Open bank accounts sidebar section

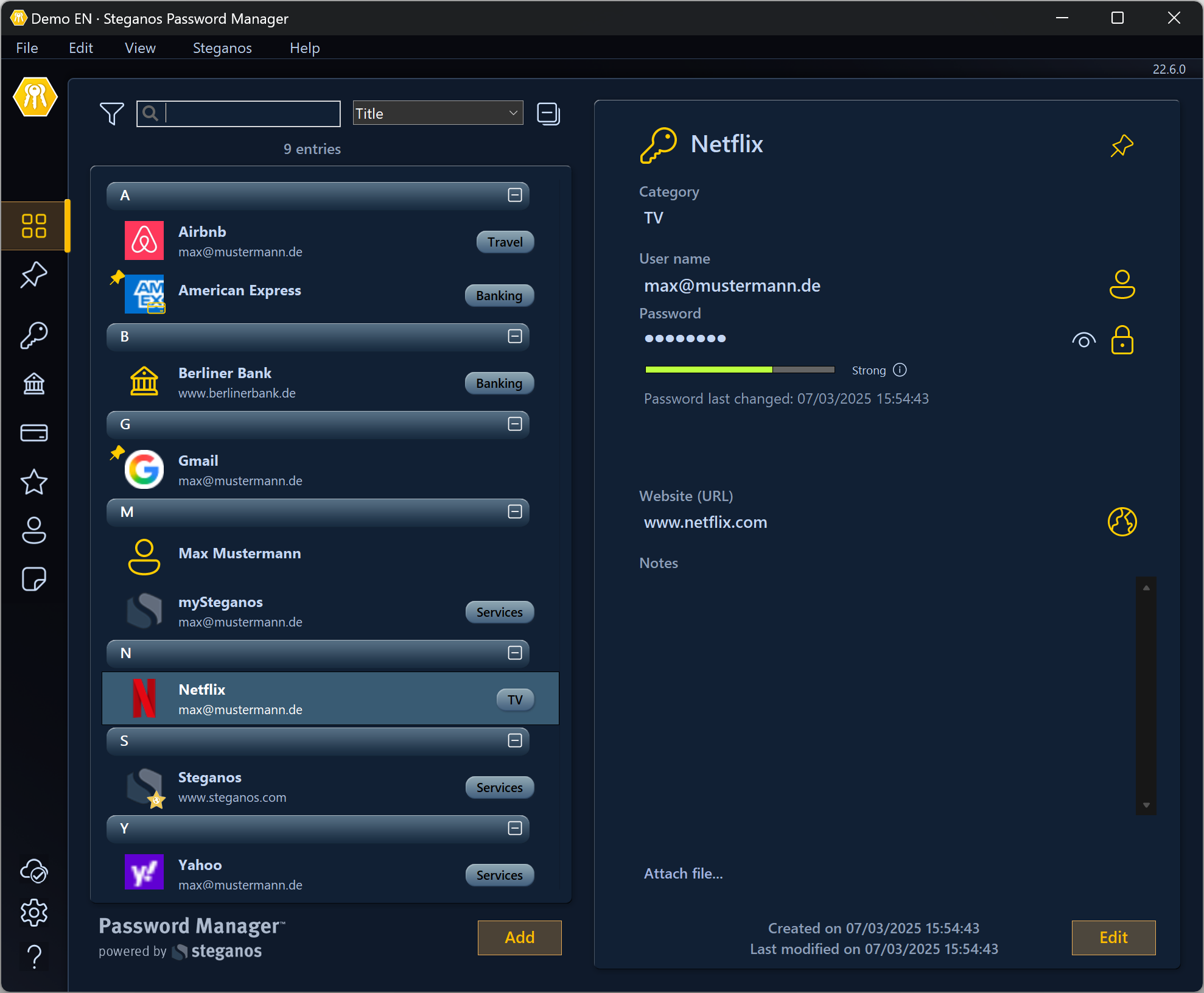[x=34, y=384]
